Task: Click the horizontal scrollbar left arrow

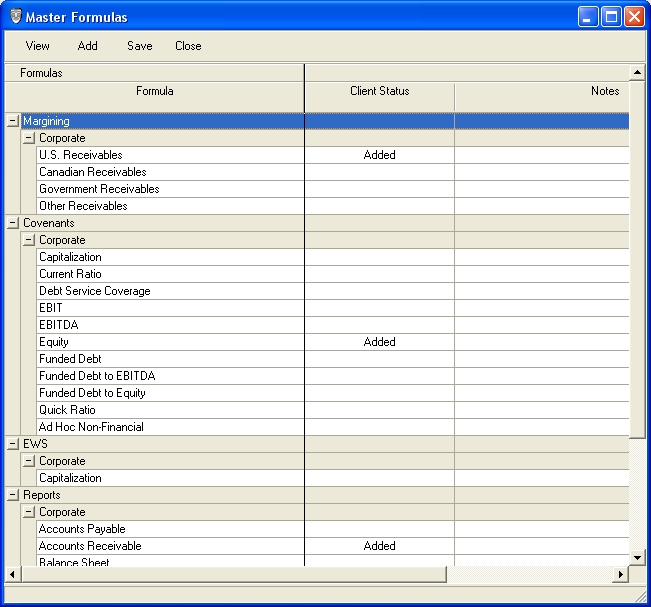Action: [12, 575]
